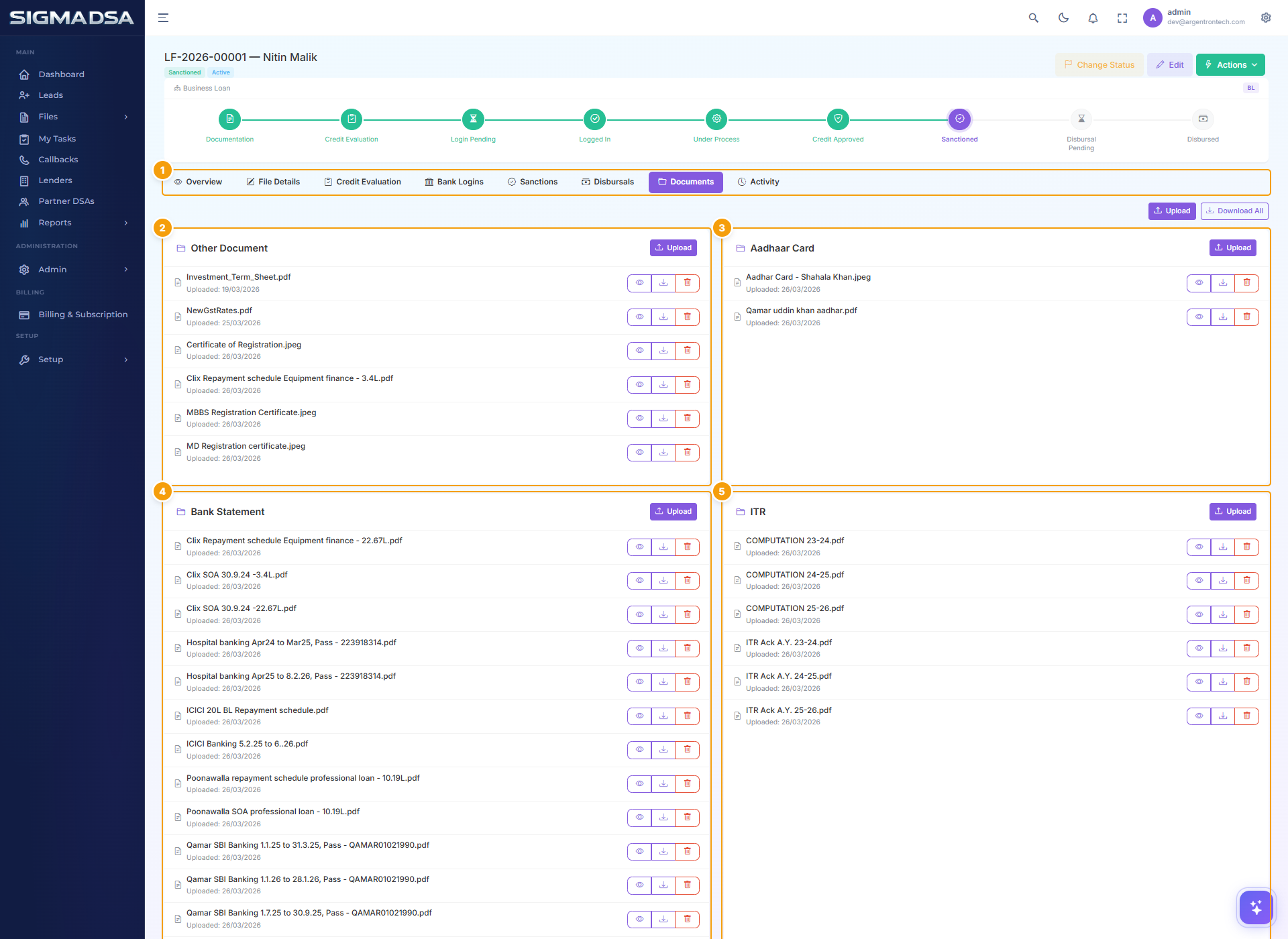Download Investment_Term_Sheet.pdf
The image size is (1288, 939).
pyautogui.click(x=663, y=283)
